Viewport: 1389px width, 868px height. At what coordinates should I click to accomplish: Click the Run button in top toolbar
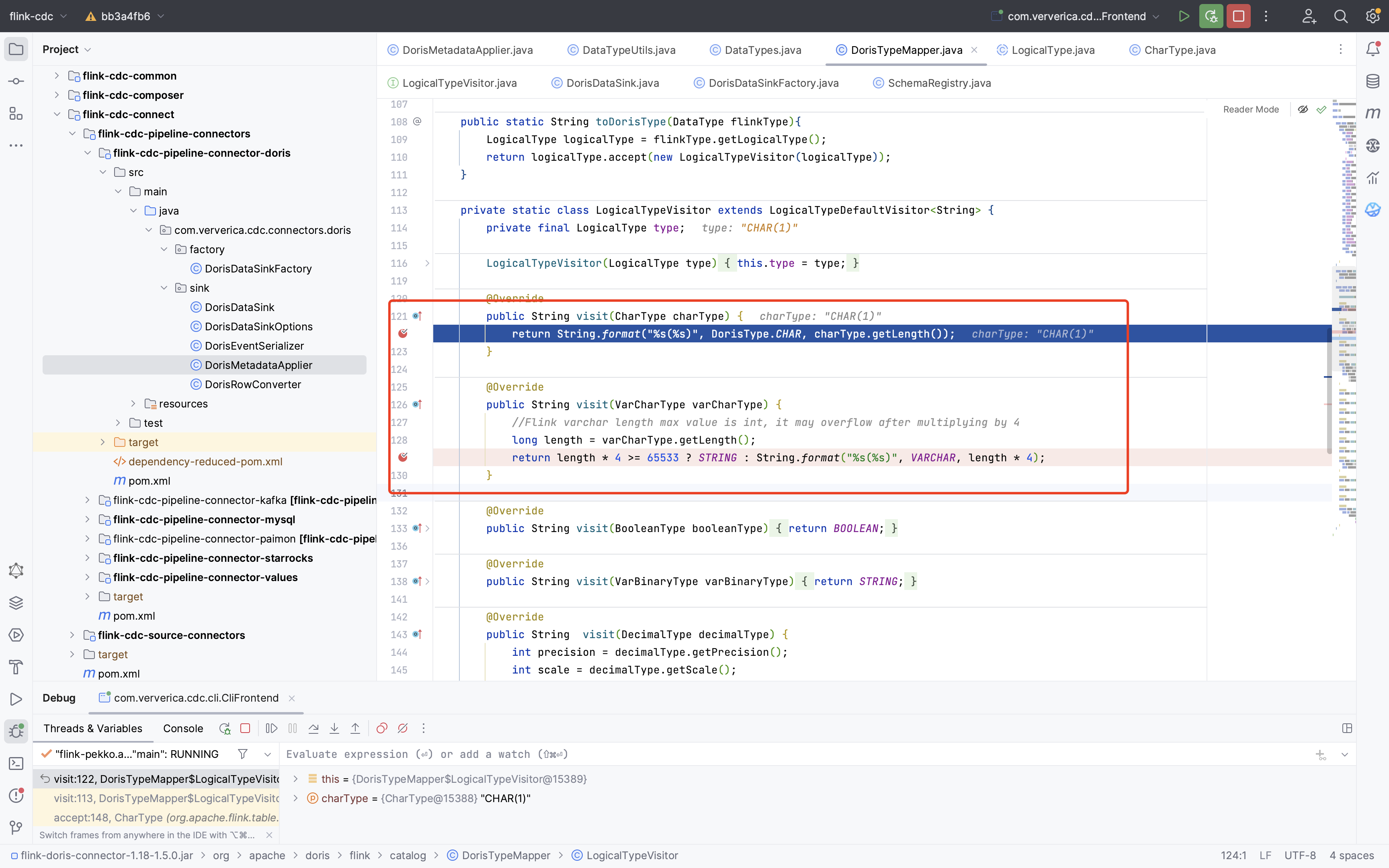pyautogui.click(x=1184, y=16)
